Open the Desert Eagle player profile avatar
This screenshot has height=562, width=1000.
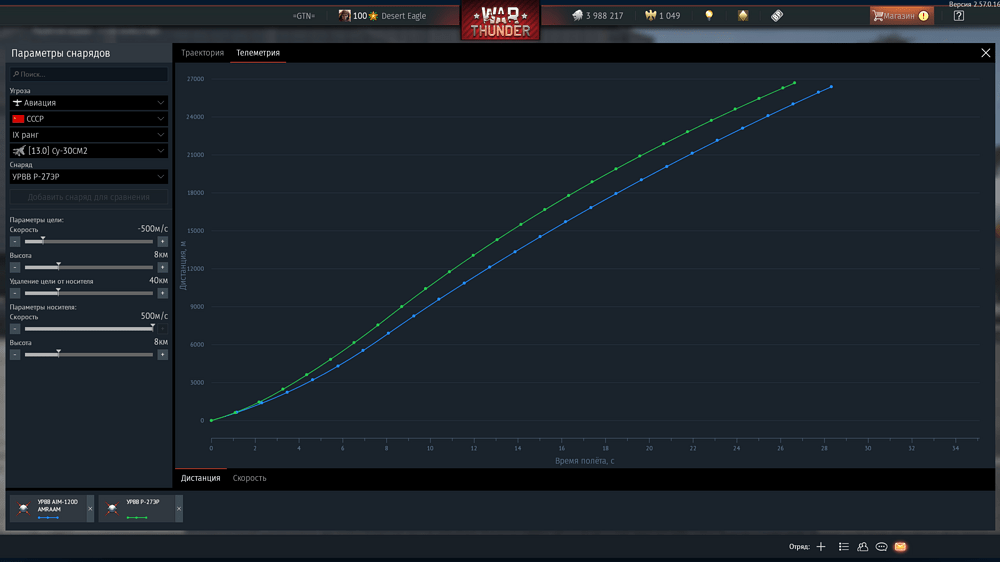pyautogui.click(x=344, y=15)
